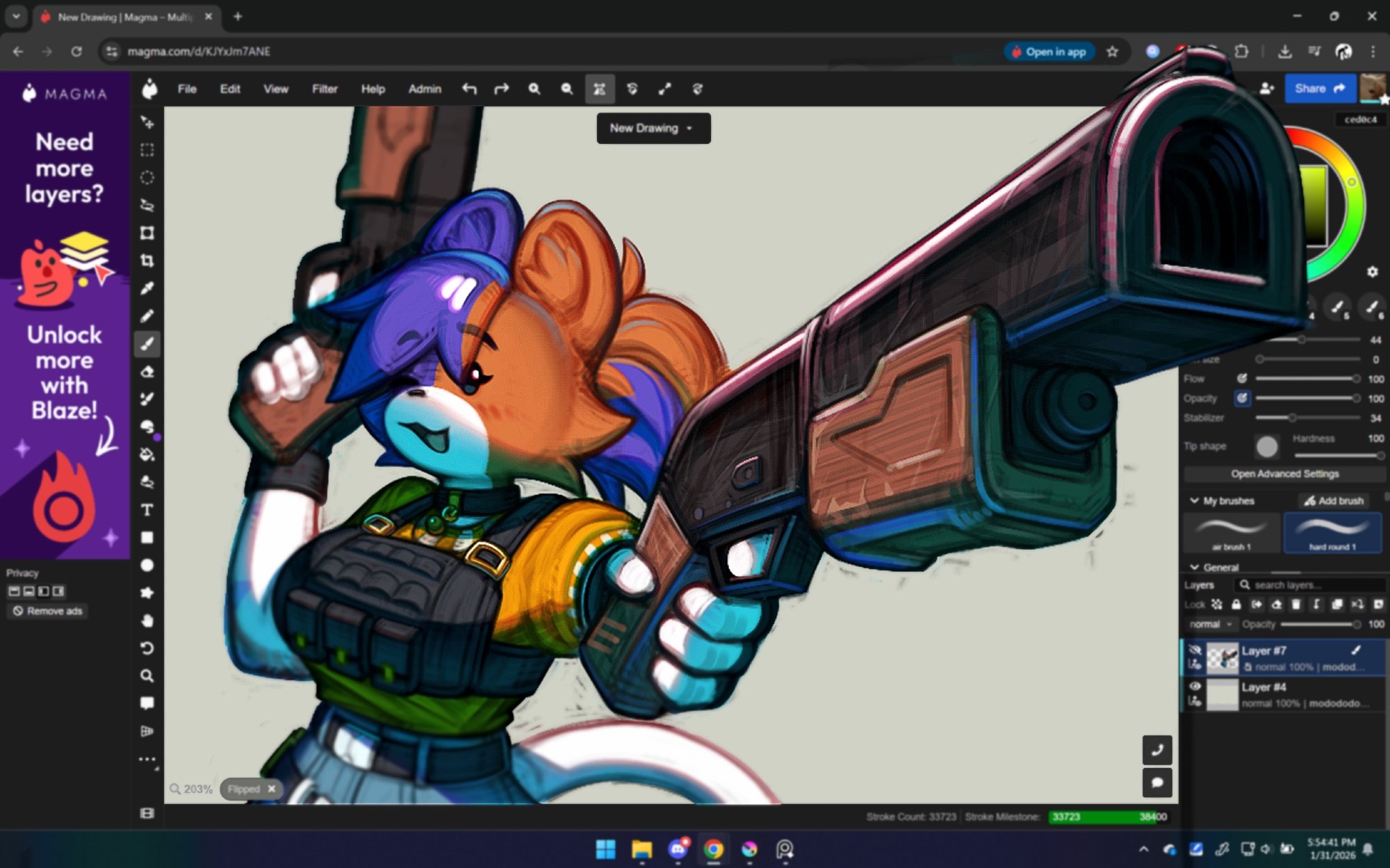Screen dimensions: 1390x868
Task: Select the Eyedropper tool
Action: pos(147,288)
